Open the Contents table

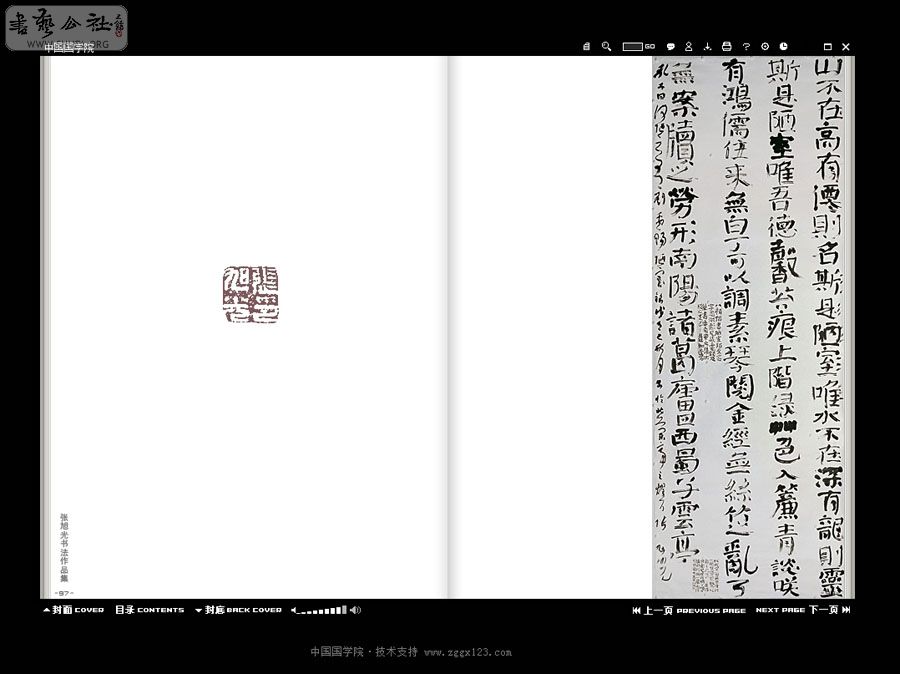point(149,610)
